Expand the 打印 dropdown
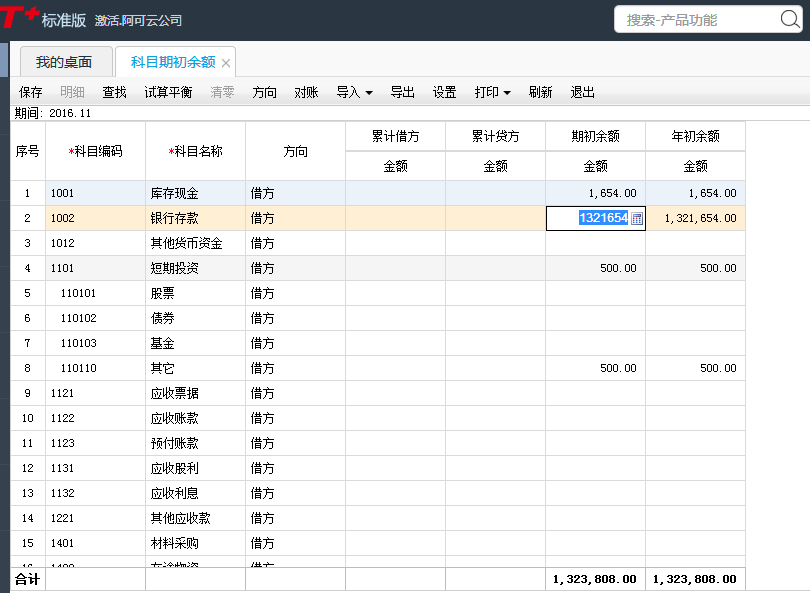Image resolution: width=810 pixels, height=593 pixels. click(x=492, y=92)
